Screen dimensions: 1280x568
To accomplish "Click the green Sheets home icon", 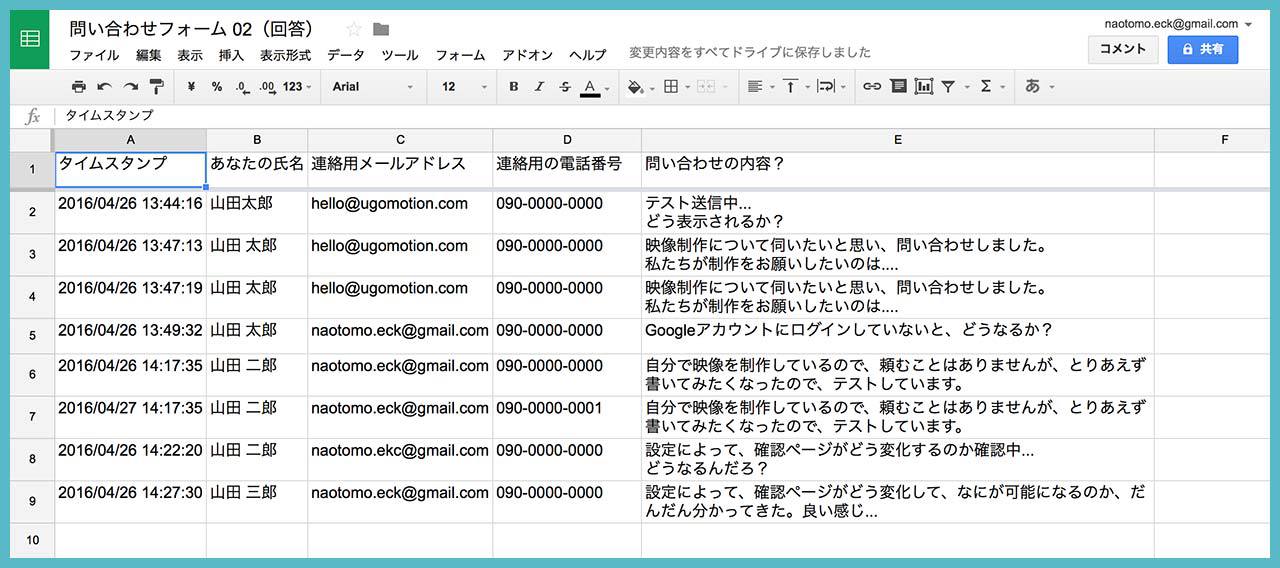I will (30, 41).
